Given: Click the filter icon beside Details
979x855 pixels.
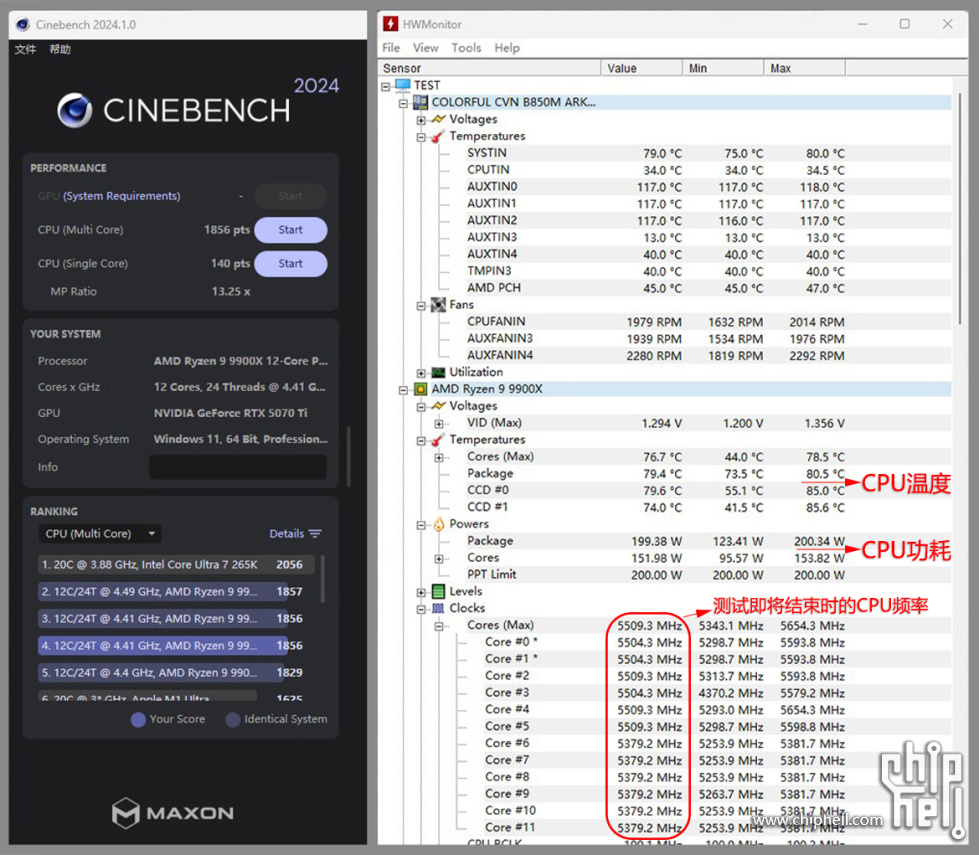Looking at the screenshot, I should (315, 534).
